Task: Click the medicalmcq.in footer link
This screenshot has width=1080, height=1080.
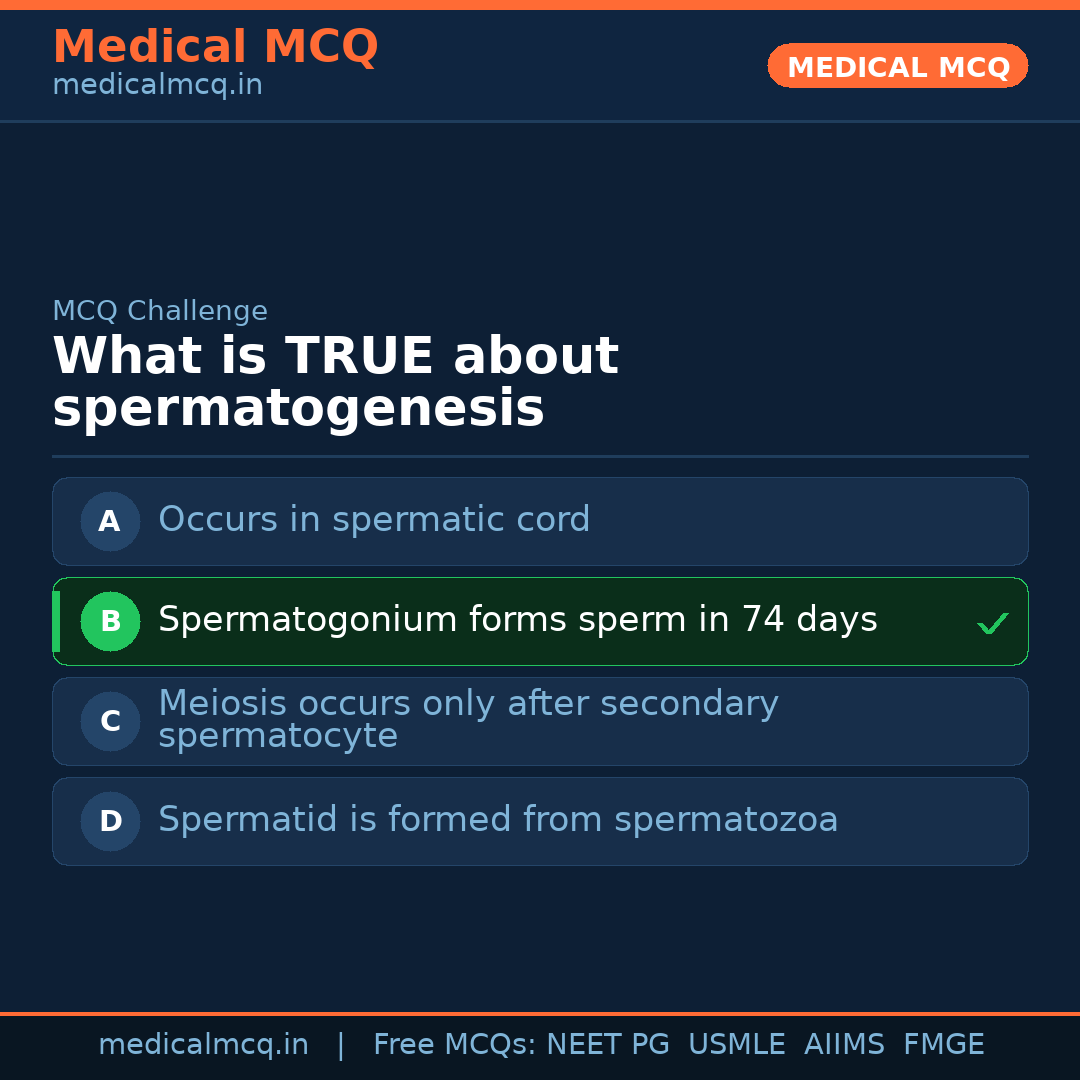Action: pyautogui.click(x=204, y=1043)
